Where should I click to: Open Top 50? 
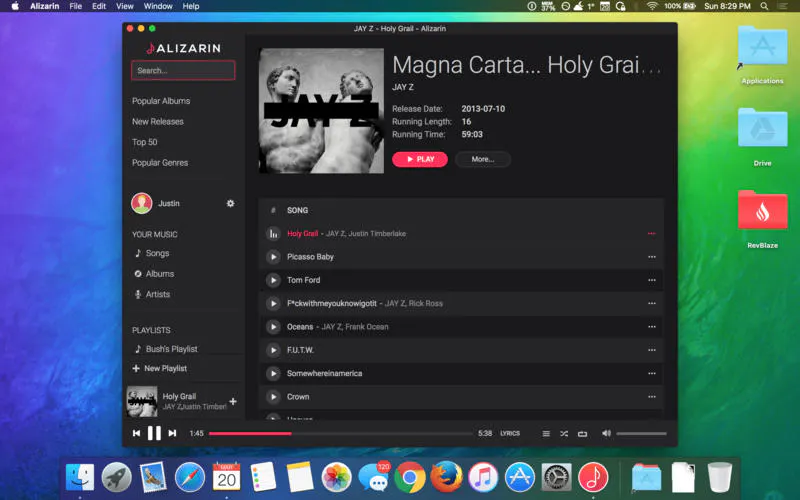pyautogui.click(x=144, y=142)
